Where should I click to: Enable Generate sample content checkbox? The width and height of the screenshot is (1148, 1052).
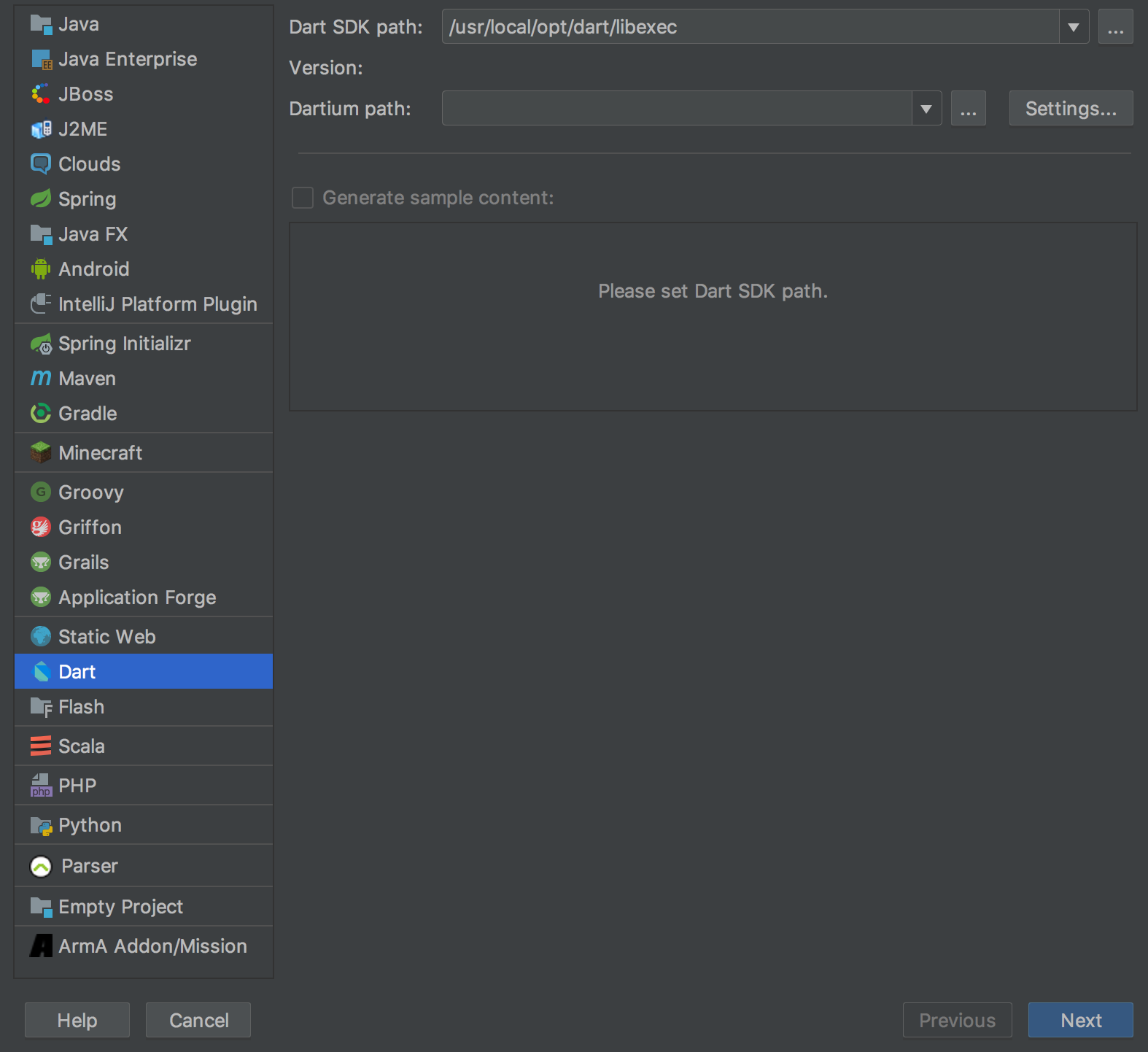pos(303,198)
